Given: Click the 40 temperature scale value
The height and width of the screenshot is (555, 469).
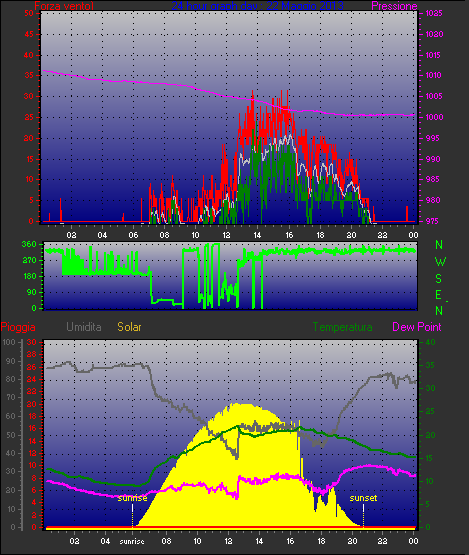Looking at the screenshot, I should [430, 343].
